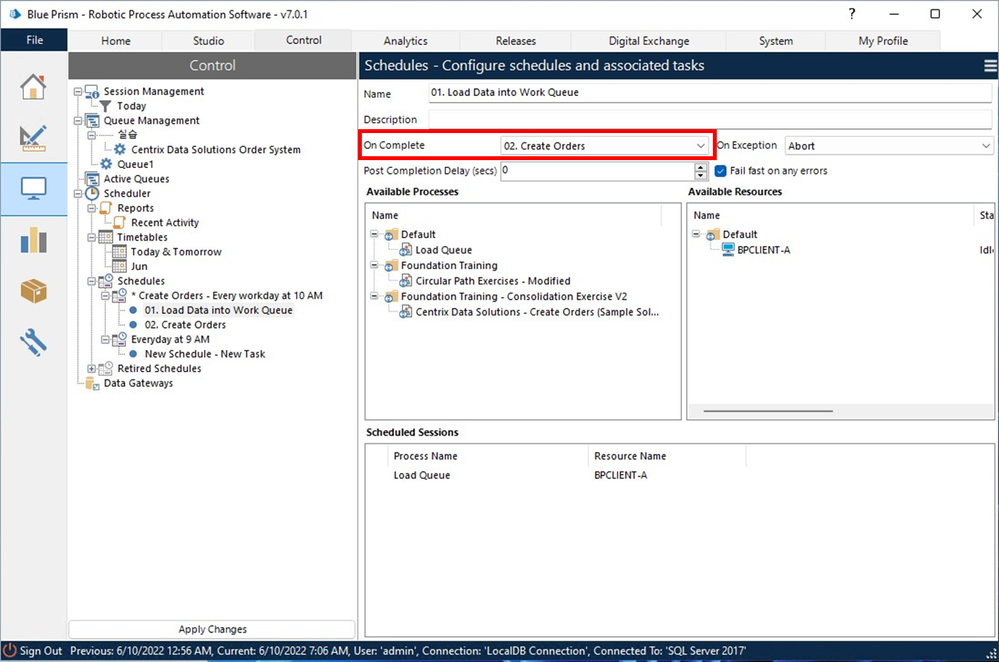Image resolution: width=999 pixels, height=662 pixels.
Task: Open the Analytics bar chart sidebar icon
Action: (33, 240)
